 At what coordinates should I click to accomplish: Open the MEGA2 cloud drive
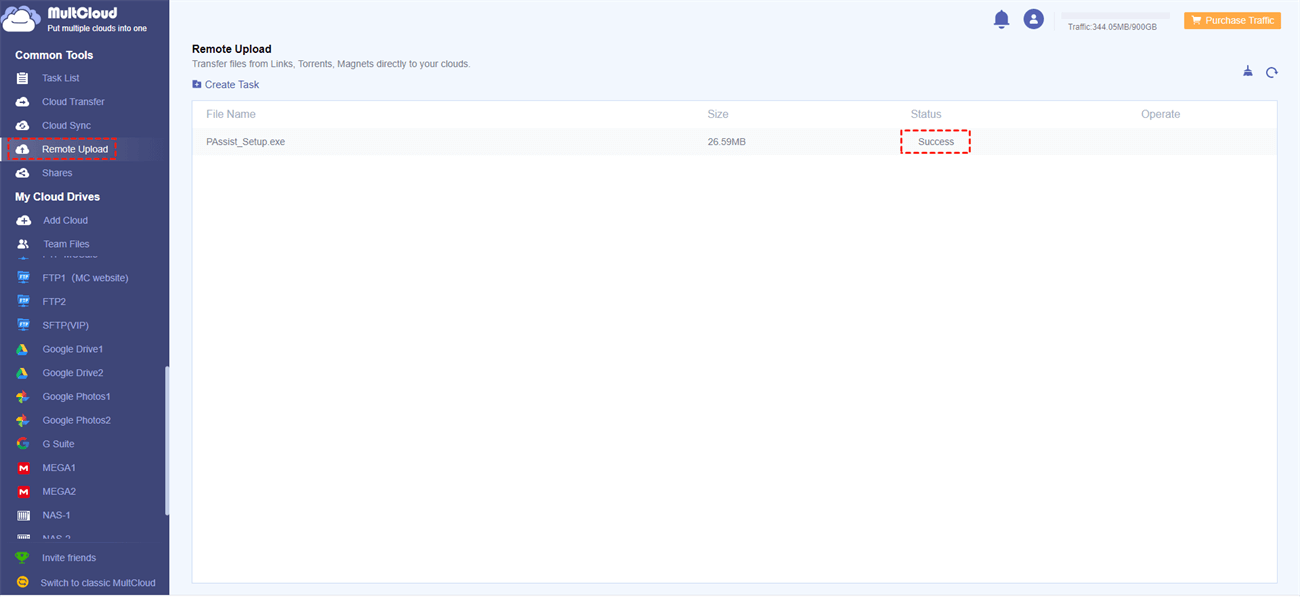[x=58, y=491]
